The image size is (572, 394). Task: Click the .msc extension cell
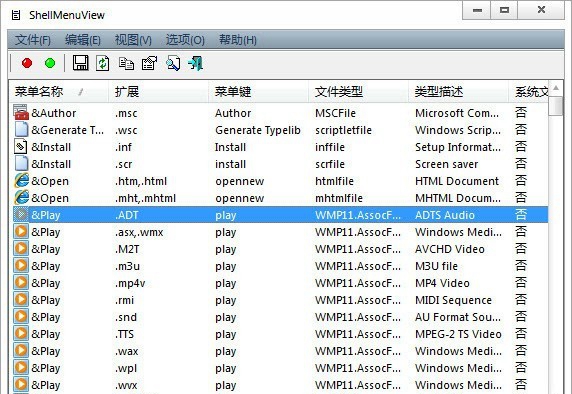tap(126, 113)
